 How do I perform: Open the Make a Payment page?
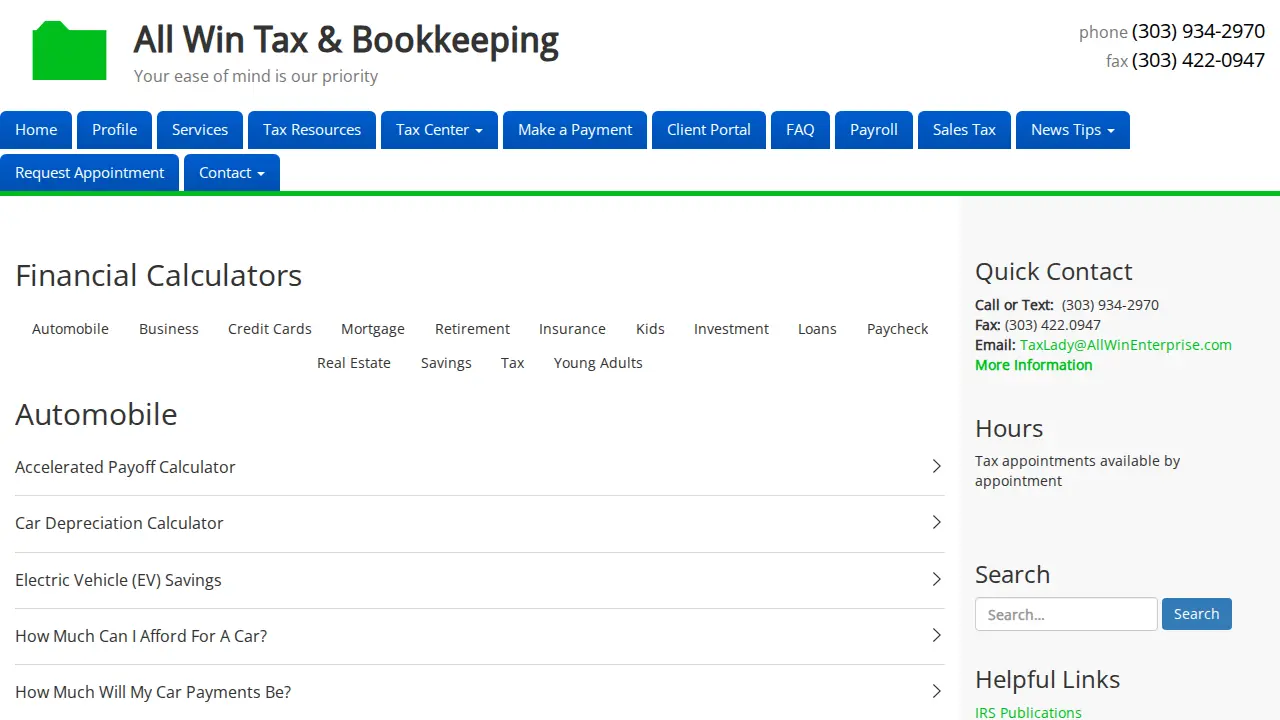(x=575, y=130)
